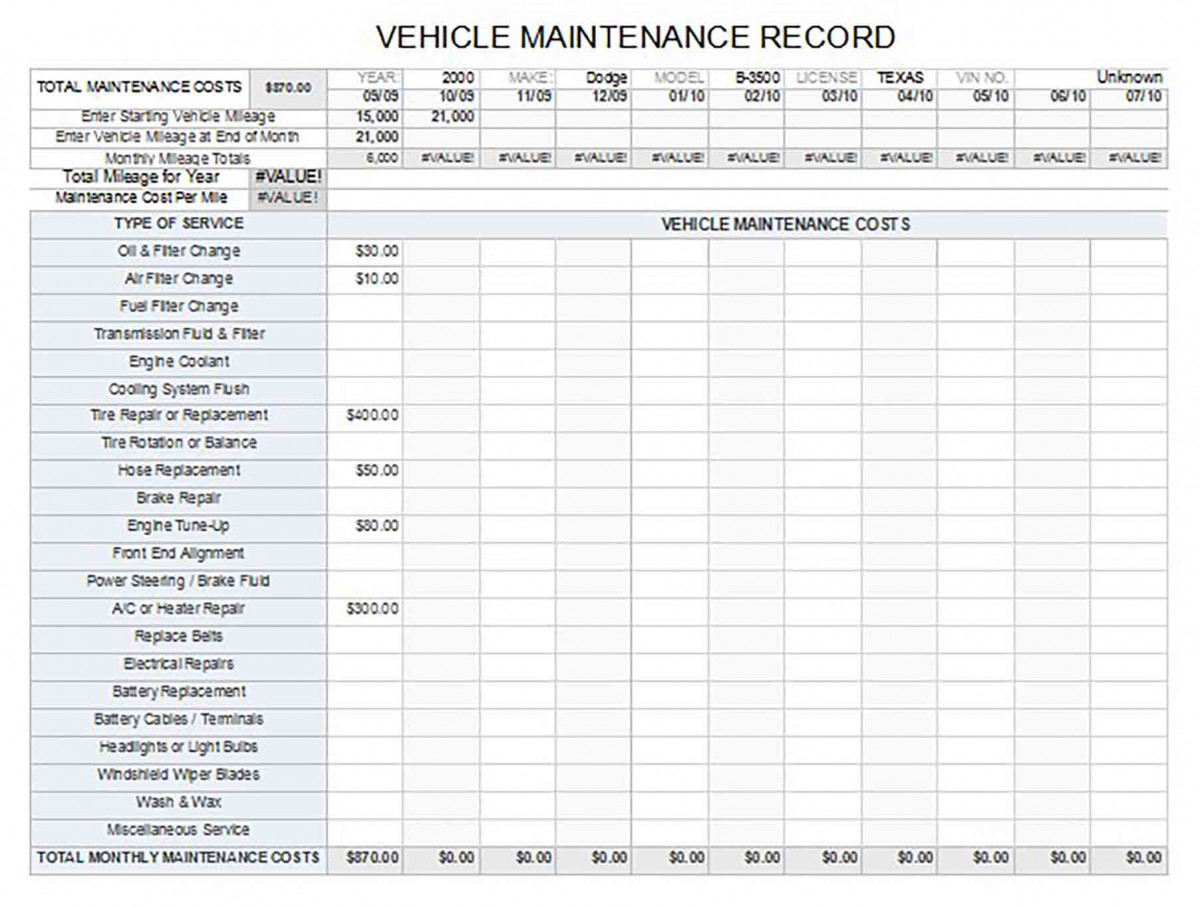Image resolution: width=1200 pixels, height=907 pixels.
Task: Select the Engine Coolant row label
Action: point(179,362)
